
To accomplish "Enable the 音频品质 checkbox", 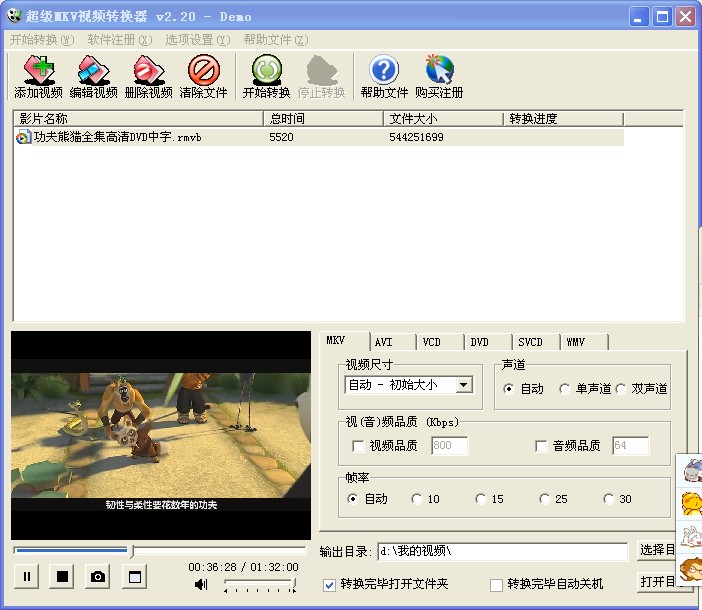I will pyautogui.click(x=541, y=446).
